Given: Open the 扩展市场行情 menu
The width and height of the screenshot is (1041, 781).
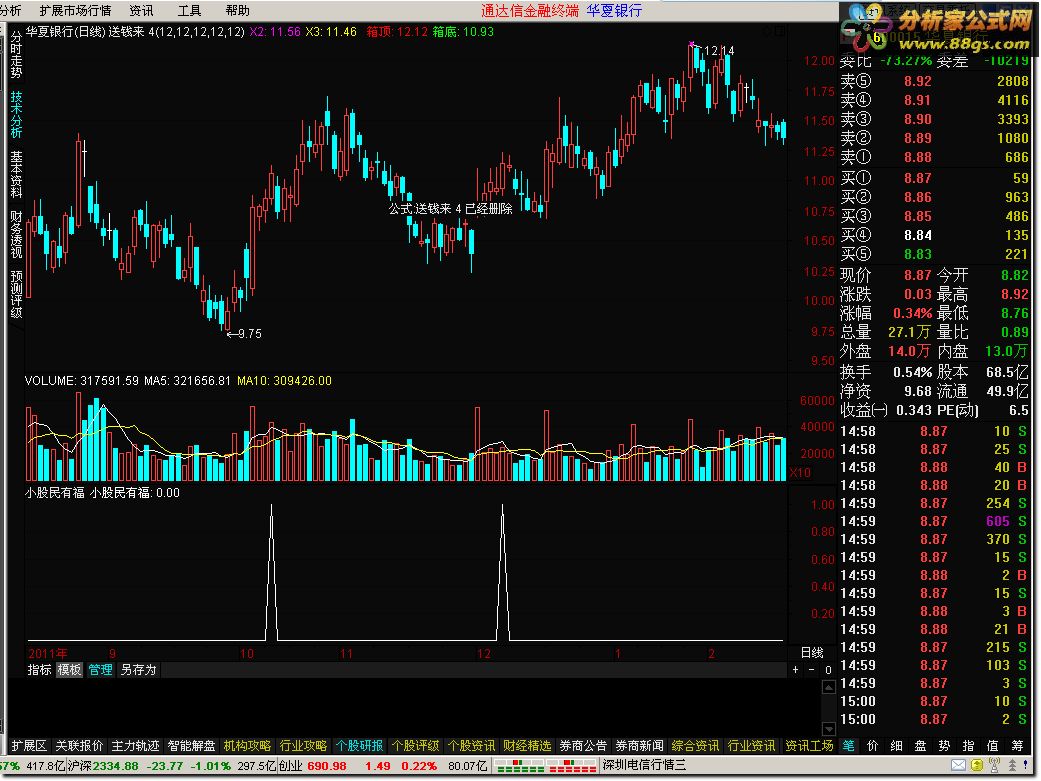Looking at the screenshot, I should [75, 11].
